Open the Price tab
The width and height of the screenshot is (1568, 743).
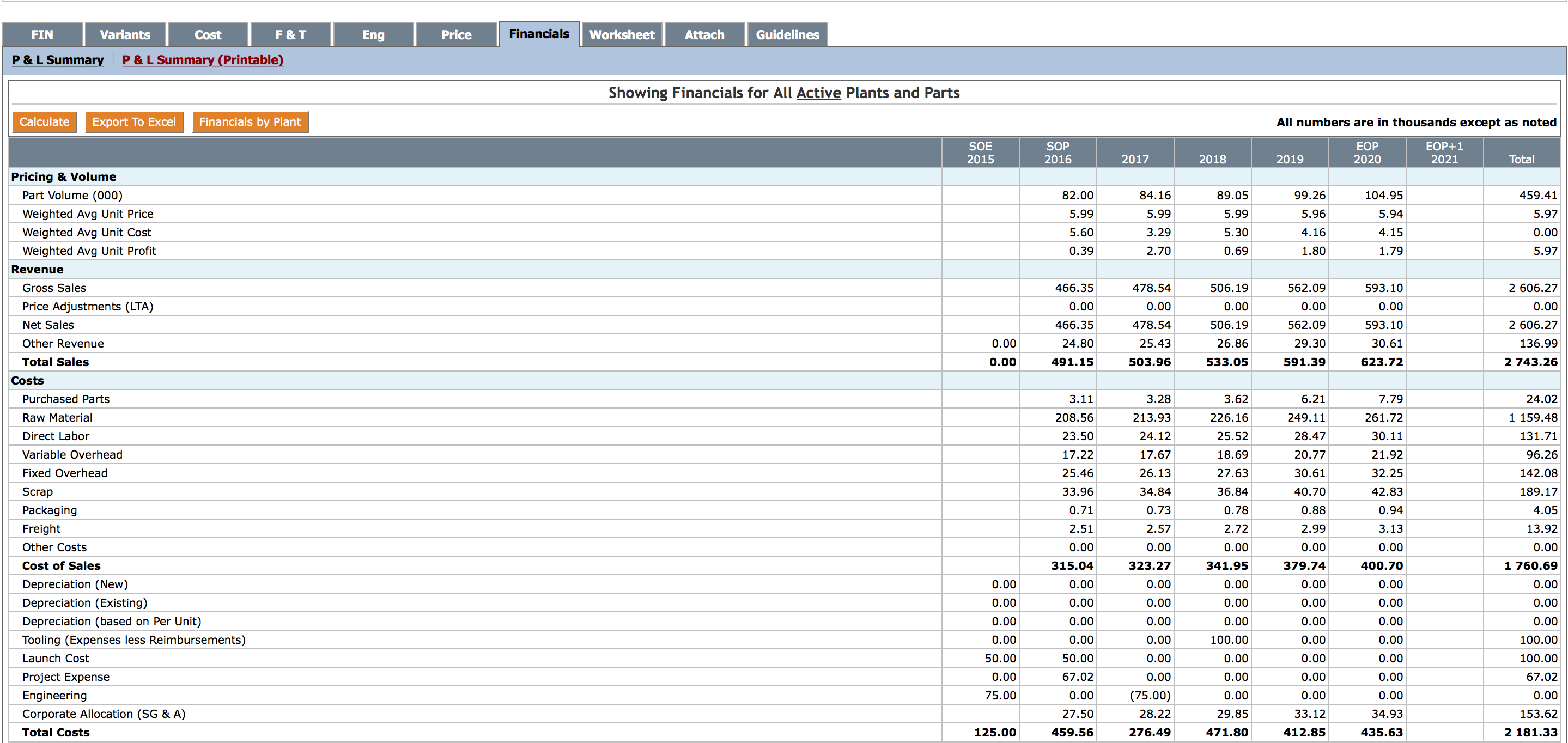tap(456, 35)
